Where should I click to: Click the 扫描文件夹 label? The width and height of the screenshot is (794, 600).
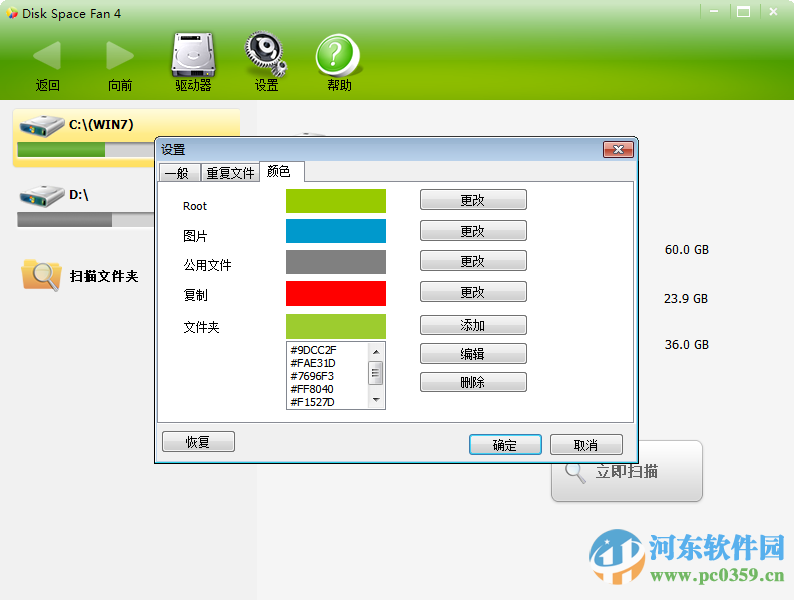(x=104, y=276)
